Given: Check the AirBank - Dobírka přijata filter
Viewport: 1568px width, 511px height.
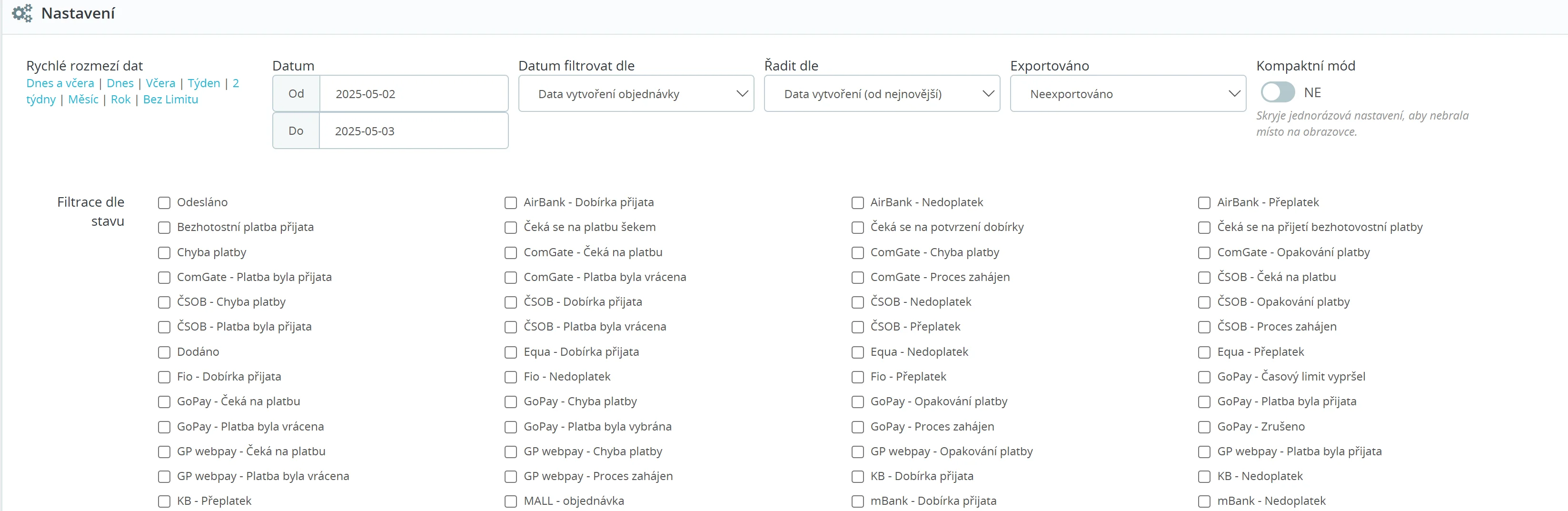Looking at the screenshot, I should click(510, 203).
